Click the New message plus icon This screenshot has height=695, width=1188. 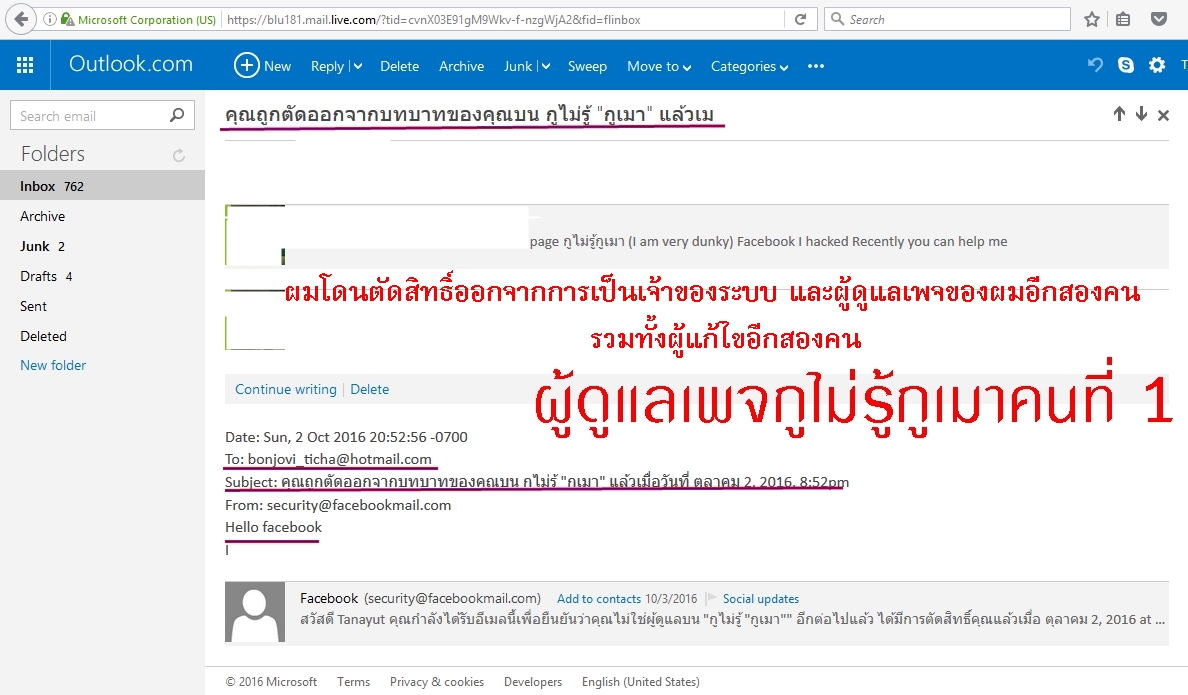click(246, 65)
